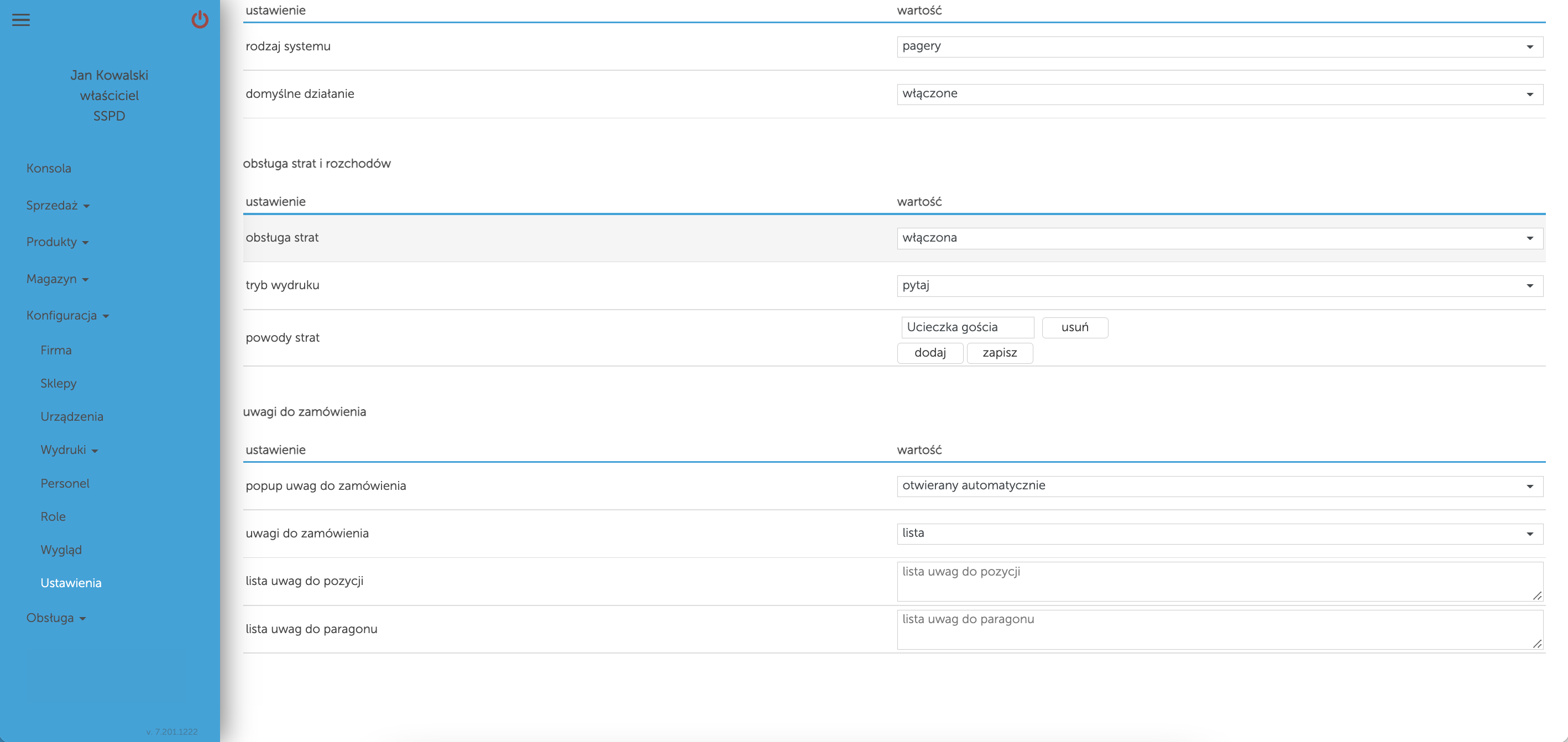This screenshot has height=742, width=1568.
Task: Expand the Magazyn sidebar menu
Action: 56,279
